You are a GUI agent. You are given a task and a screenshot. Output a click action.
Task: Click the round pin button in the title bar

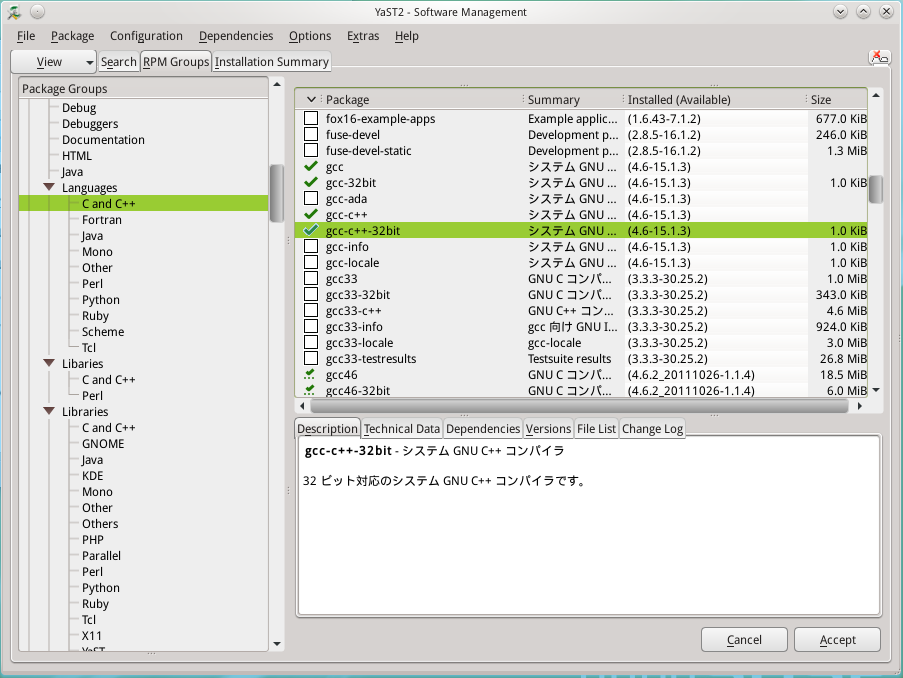click(x=37, y=12)
